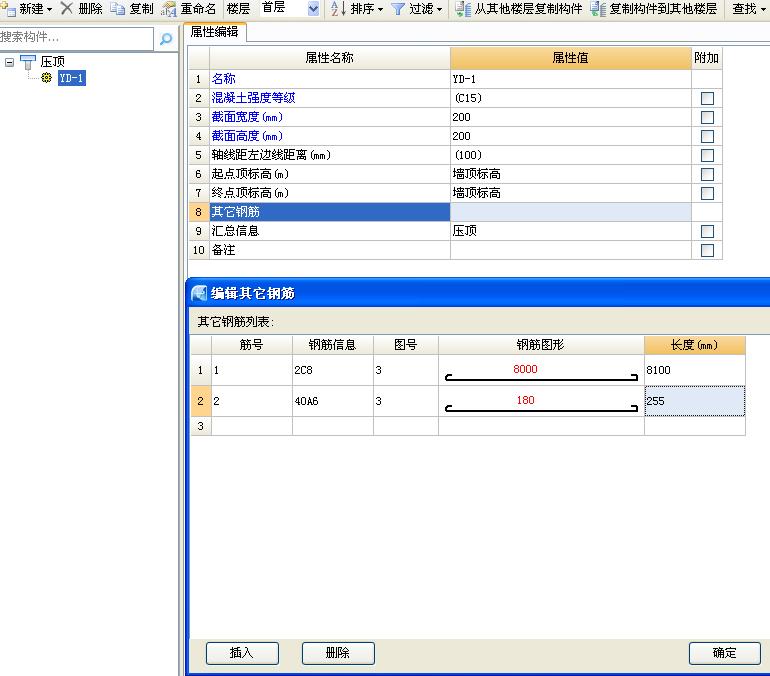Open the 新建 dropdown arrow

[49, 9]
